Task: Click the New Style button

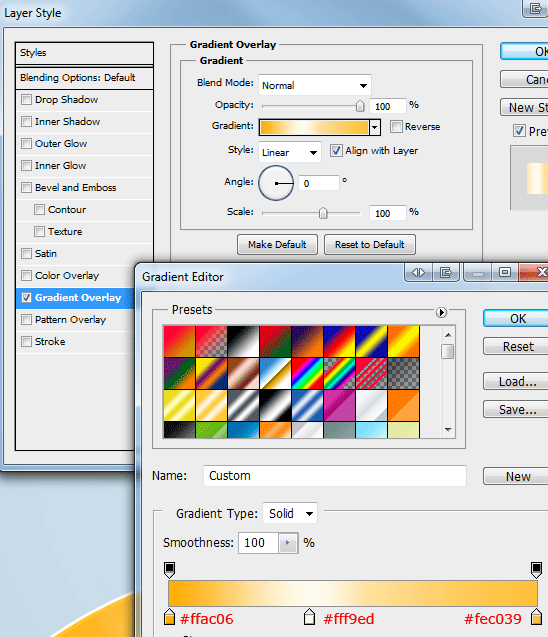Action: click(524, 107)
